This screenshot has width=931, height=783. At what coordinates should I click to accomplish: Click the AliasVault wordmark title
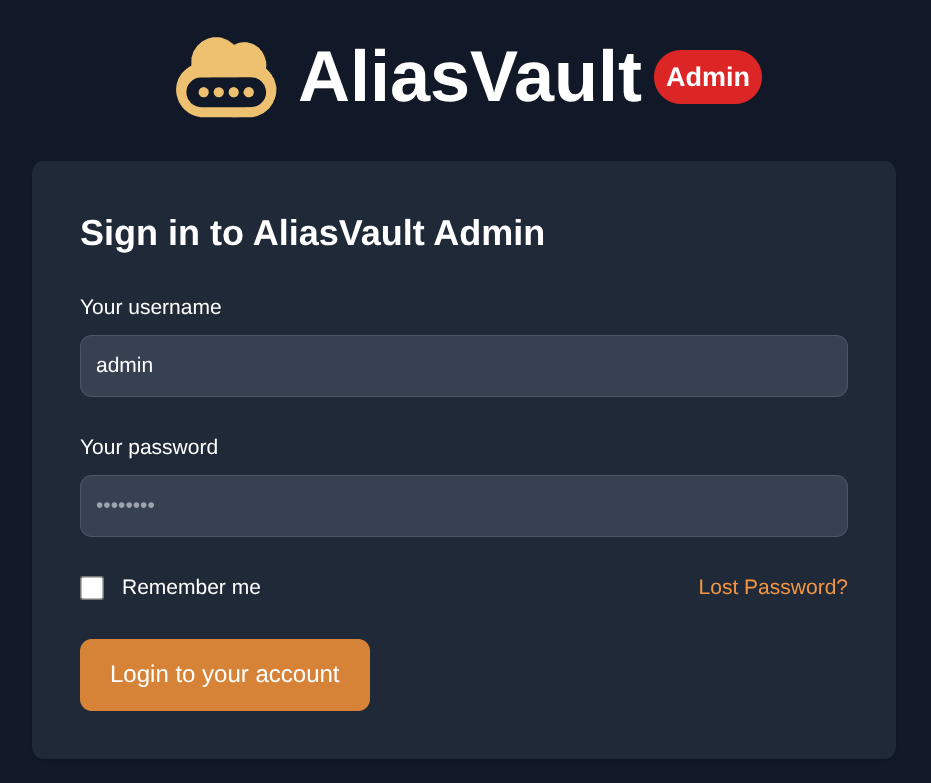coord(469,77)
